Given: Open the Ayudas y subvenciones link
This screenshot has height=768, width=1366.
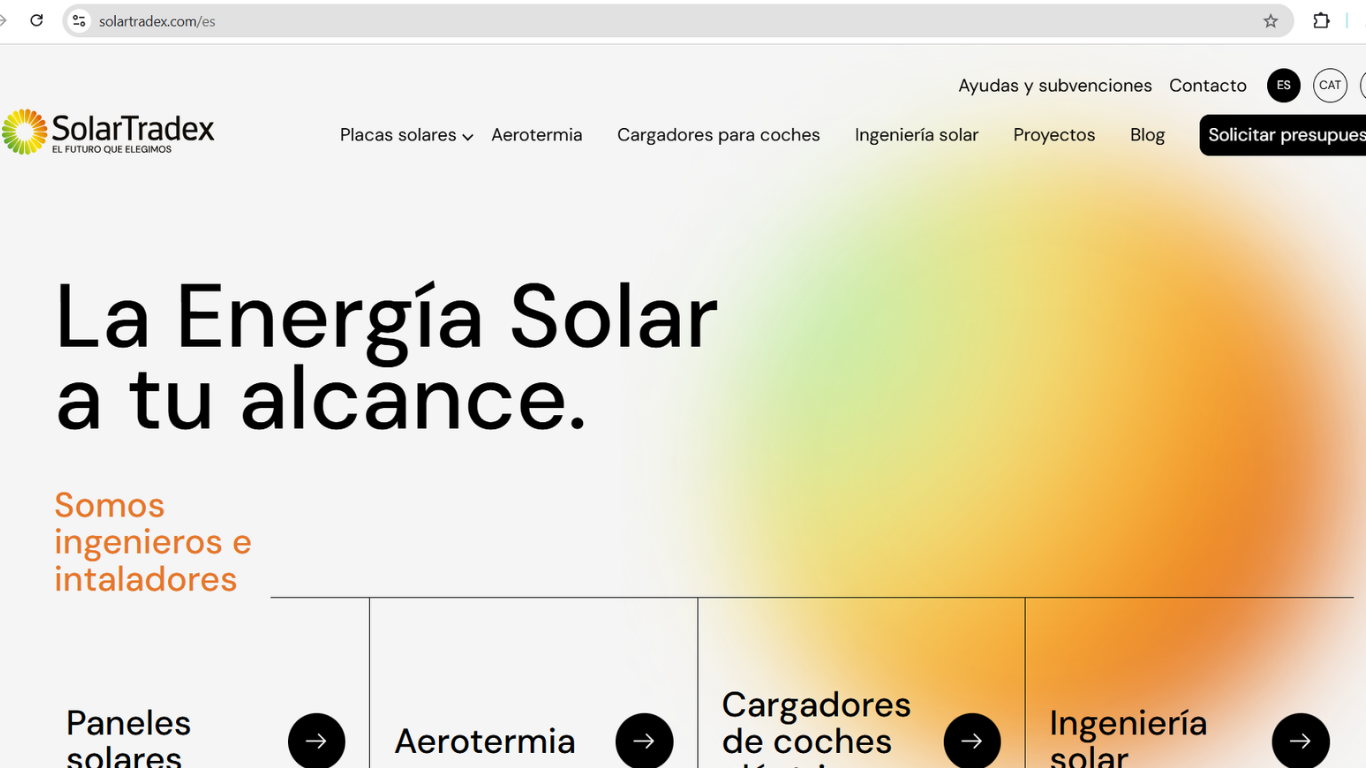Looking at the screenshot, I should [1055, 86].
